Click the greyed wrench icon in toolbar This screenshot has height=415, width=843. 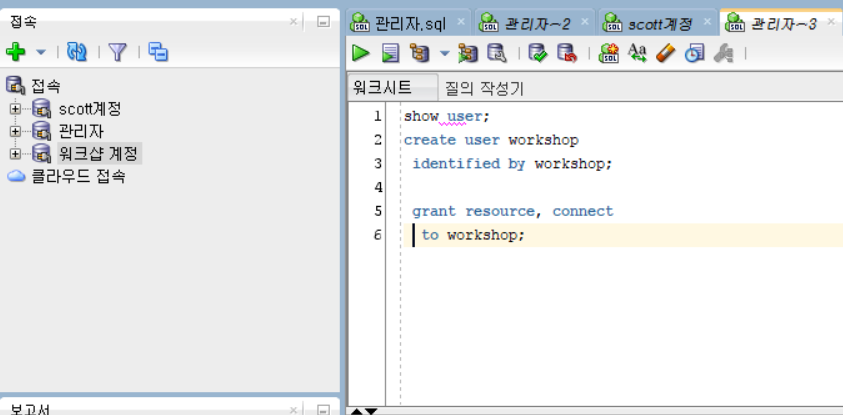[723, 53]
